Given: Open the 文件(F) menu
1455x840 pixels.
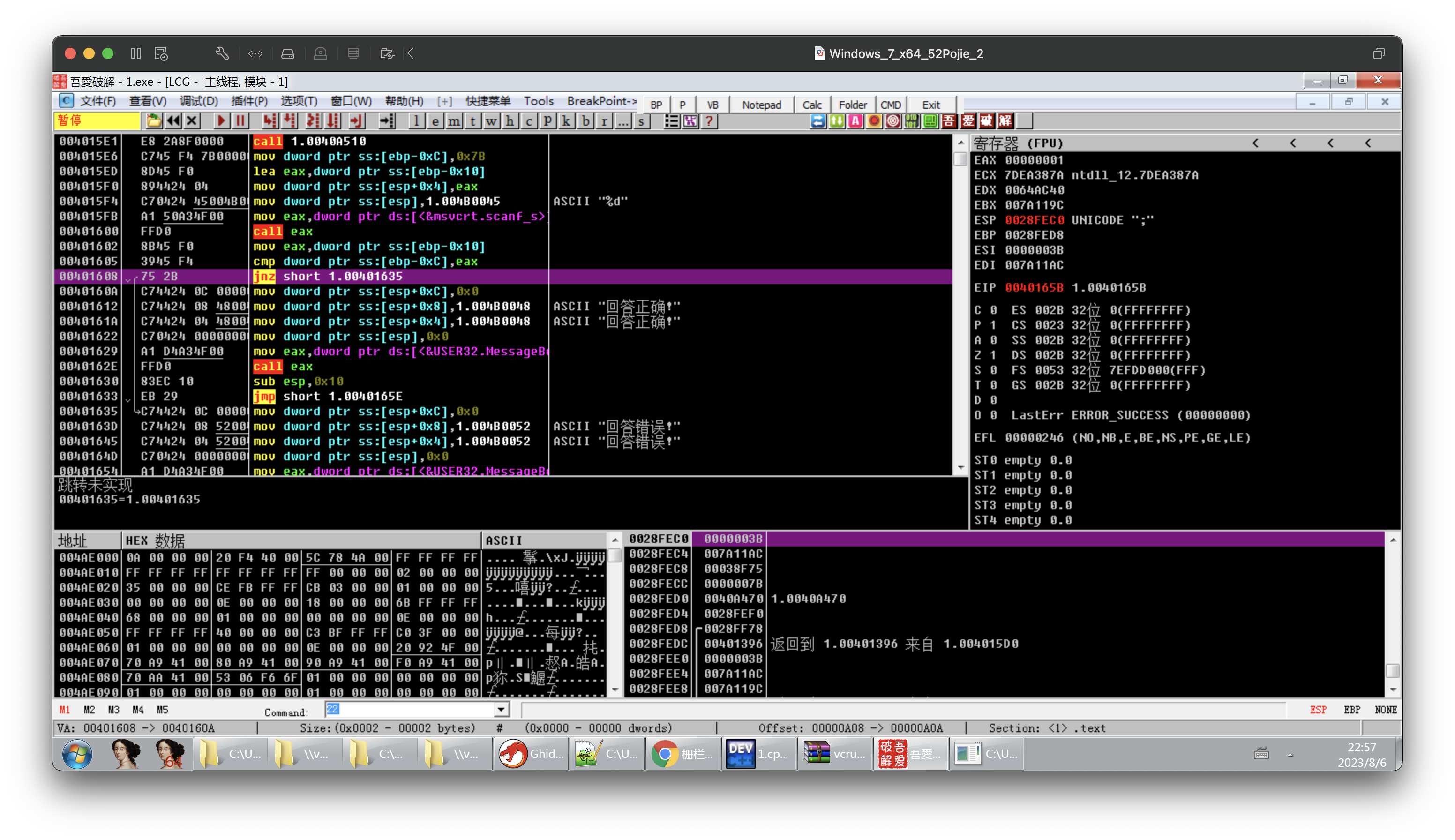Looking at the screenshot, I should pos(97,101).
